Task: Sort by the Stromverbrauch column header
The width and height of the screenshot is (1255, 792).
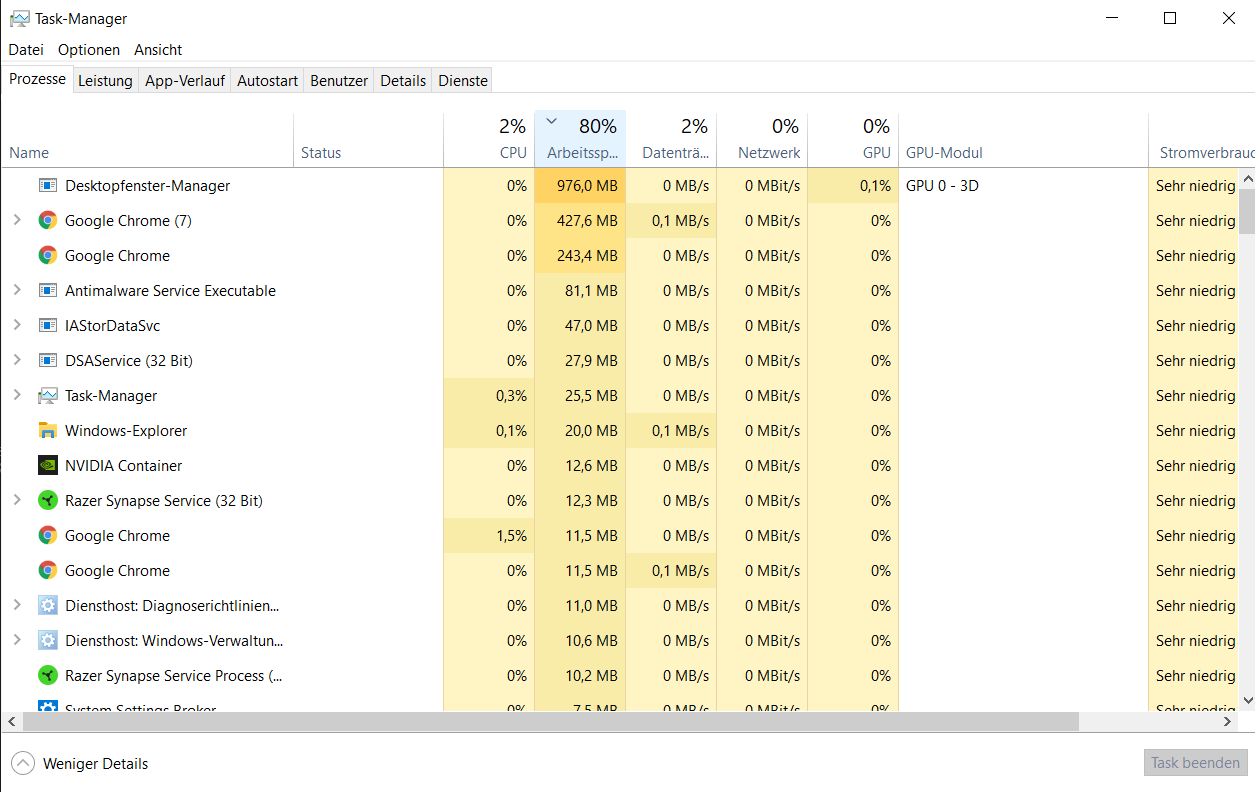Action: (x=1202, y=139)
